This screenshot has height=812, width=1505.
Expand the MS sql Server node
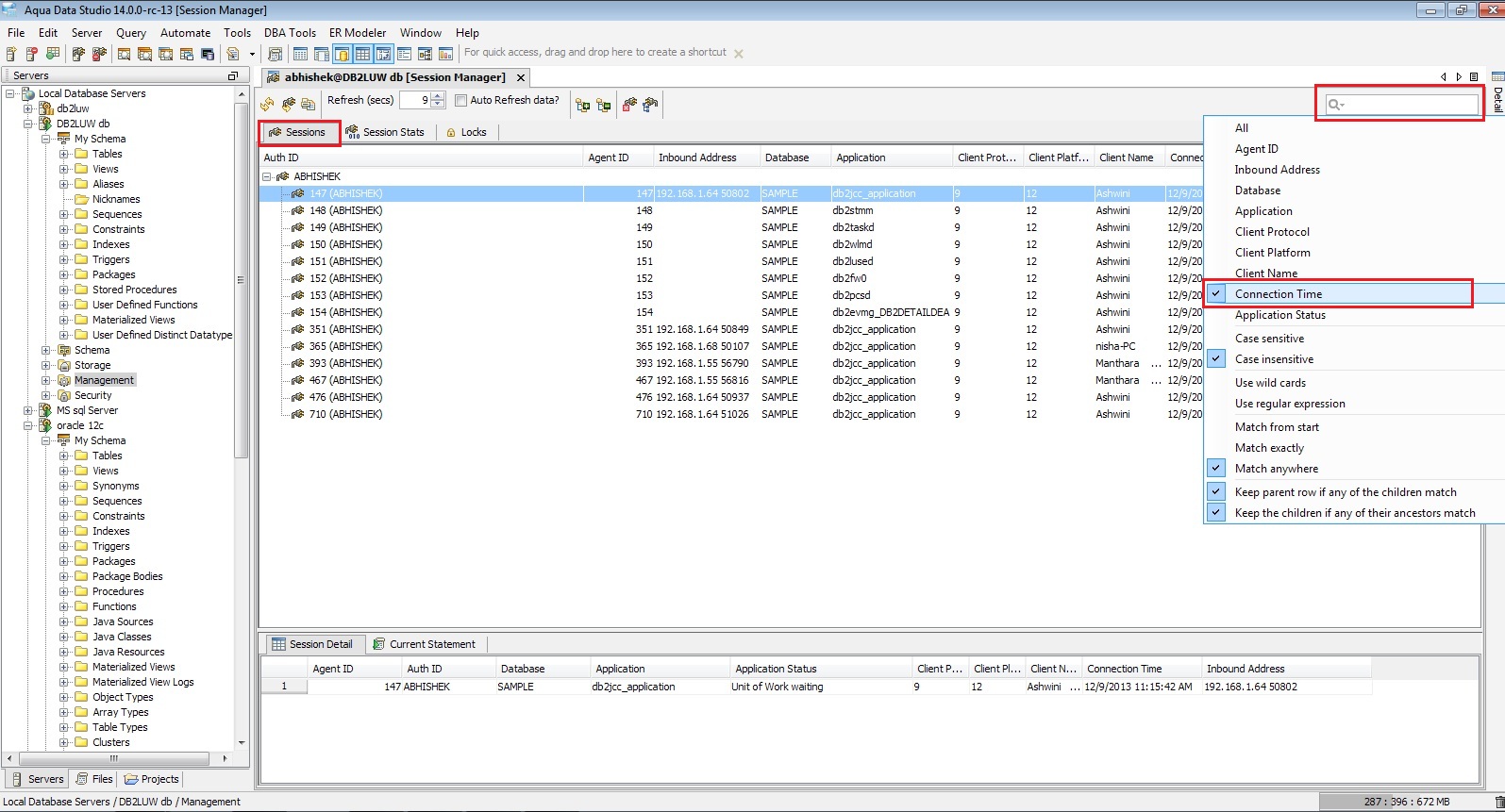28,410
